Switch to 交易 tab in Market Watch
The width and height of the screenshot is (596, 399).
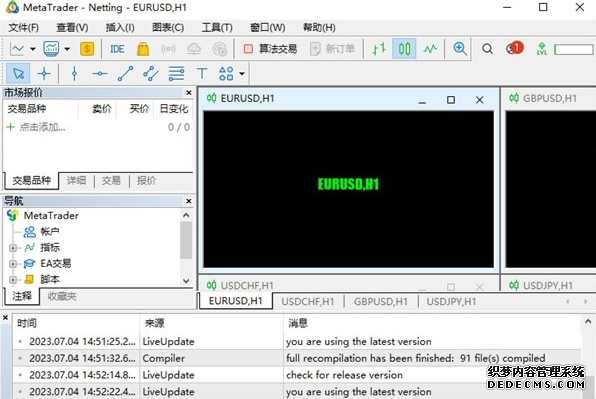coord(111,180)
